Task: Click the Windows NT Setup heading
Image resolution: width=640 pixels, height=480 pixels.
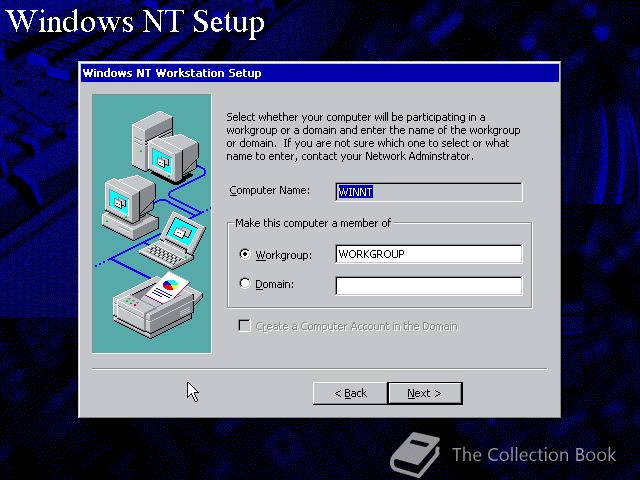Action: [x=136, y=21]
